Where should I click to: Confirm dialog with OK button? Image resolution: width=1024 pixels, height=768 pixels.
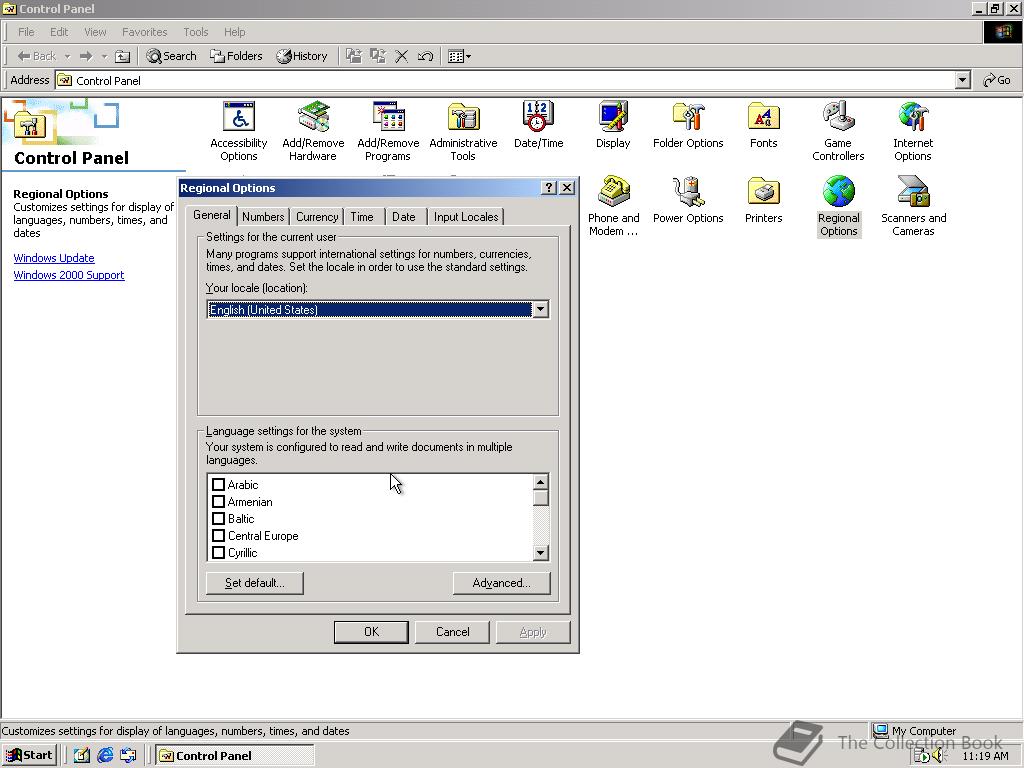371,632
